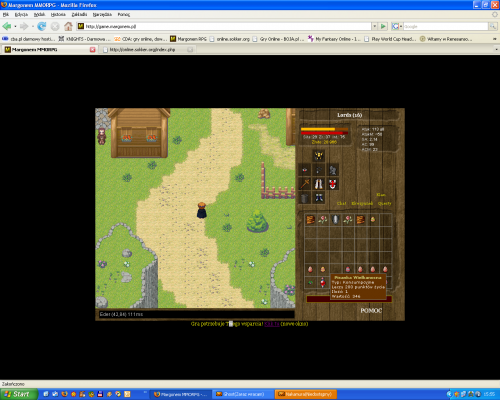Open the Edycja menu
500x400 pixels.
pos(21,14)
